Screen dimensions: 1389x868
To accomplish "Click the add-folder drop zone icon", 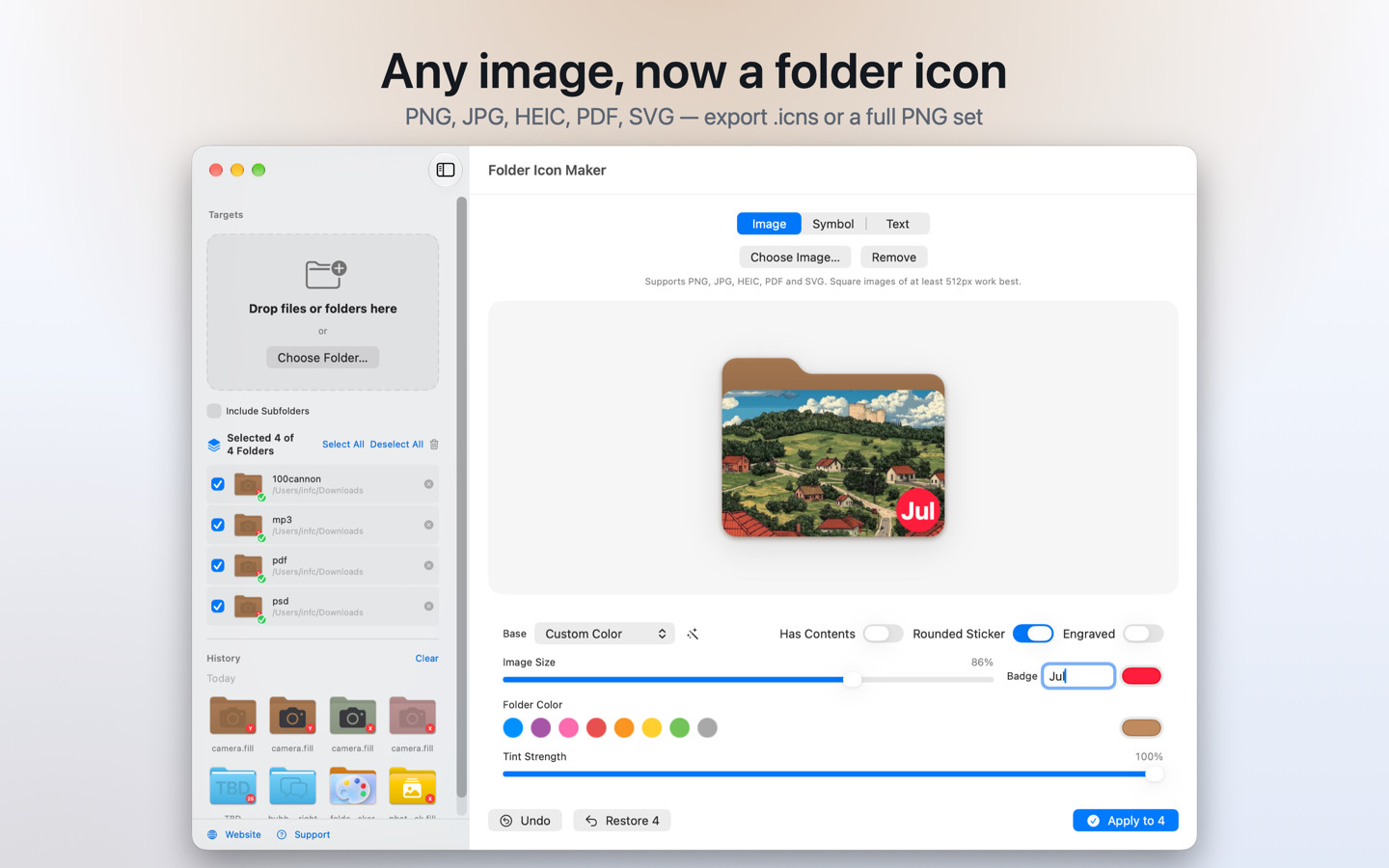I will [x=325, y=275].
